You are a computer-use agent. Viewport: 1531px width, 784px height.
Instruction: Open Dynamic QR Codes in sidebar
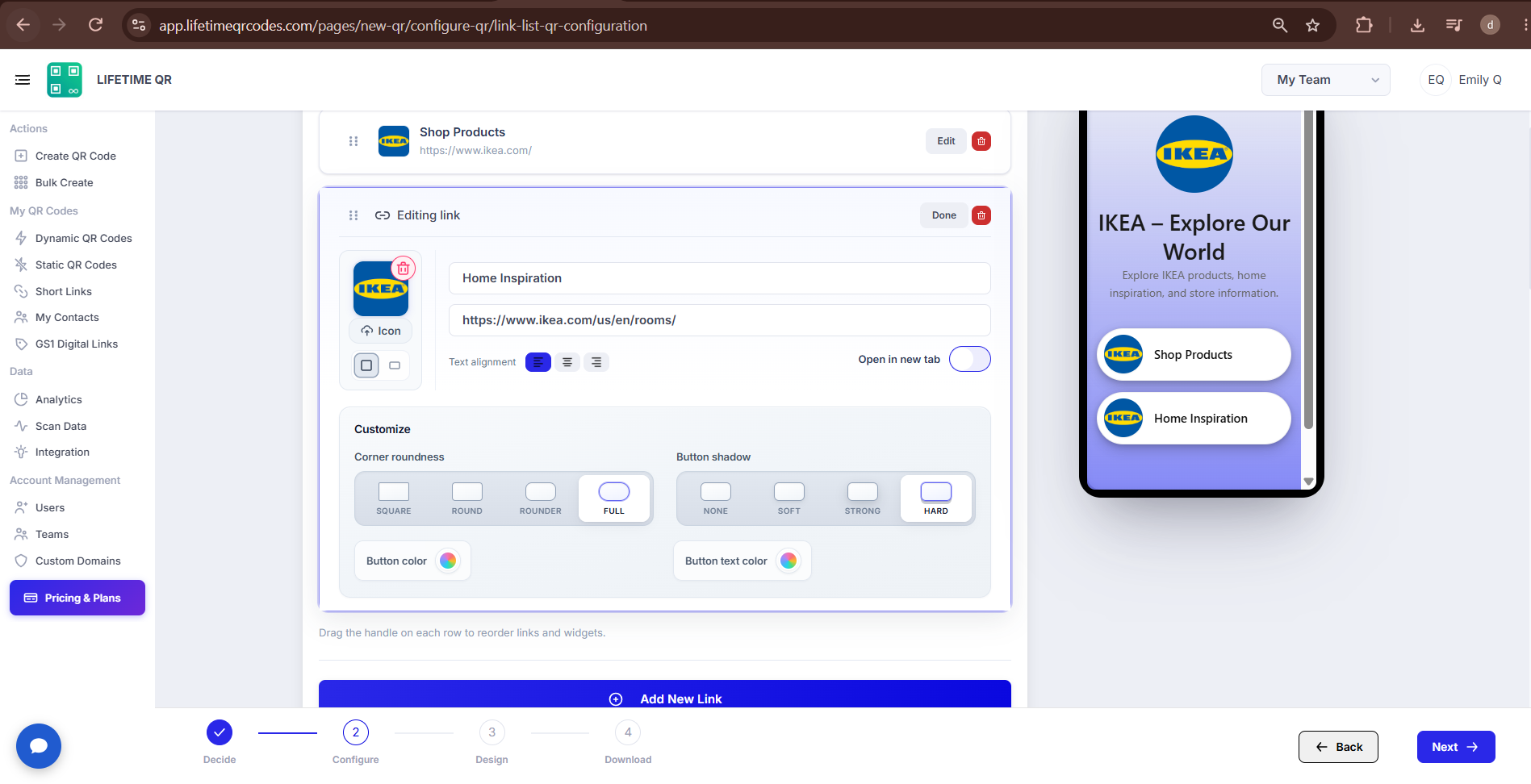click(x=83, y=238)
